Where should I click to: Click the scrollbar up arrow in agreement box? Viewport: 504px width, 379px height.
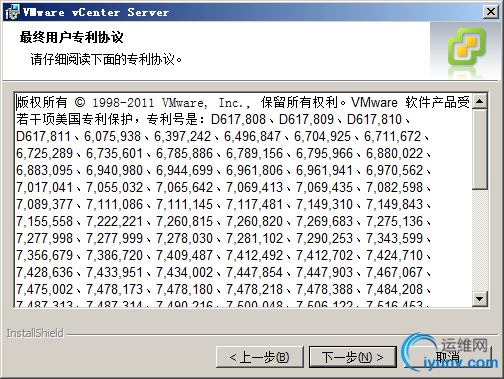(x=479, y=101)
